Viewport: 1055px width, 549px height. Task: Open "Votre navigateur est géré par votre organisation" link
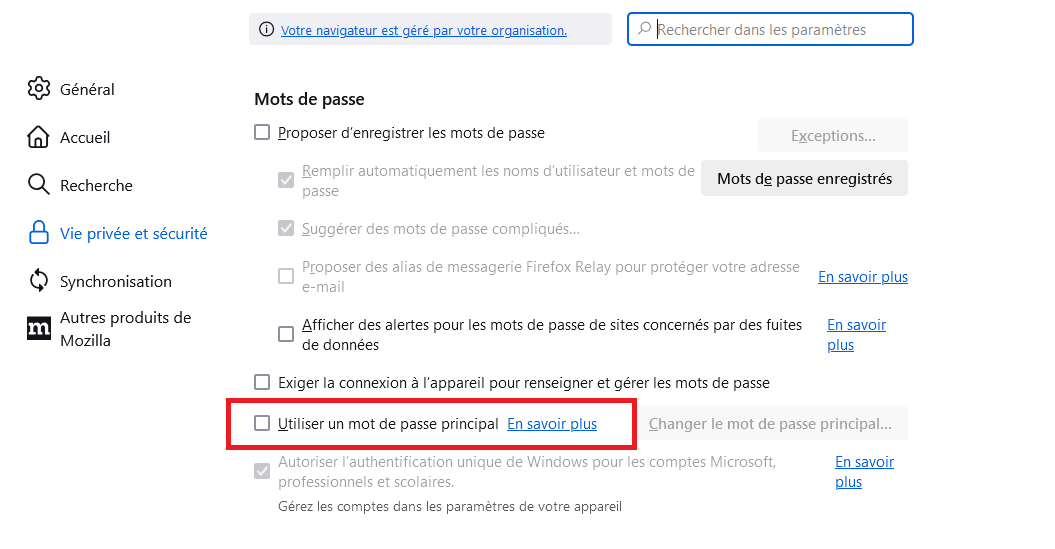tap(424, 30)
